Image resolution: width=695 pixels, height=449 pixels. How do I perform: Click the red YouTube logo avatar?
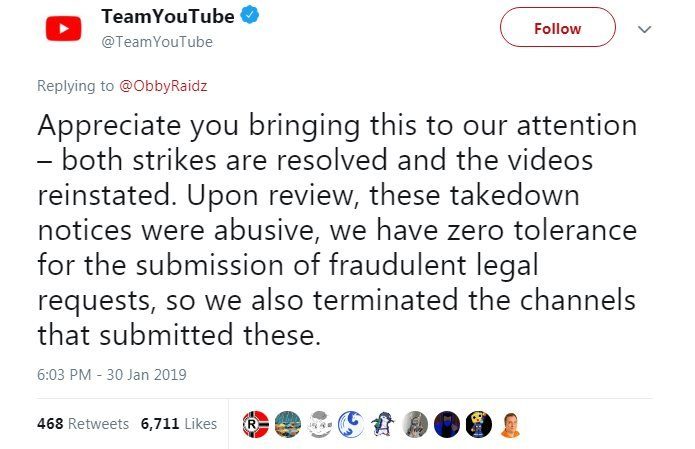coord(64,28)
